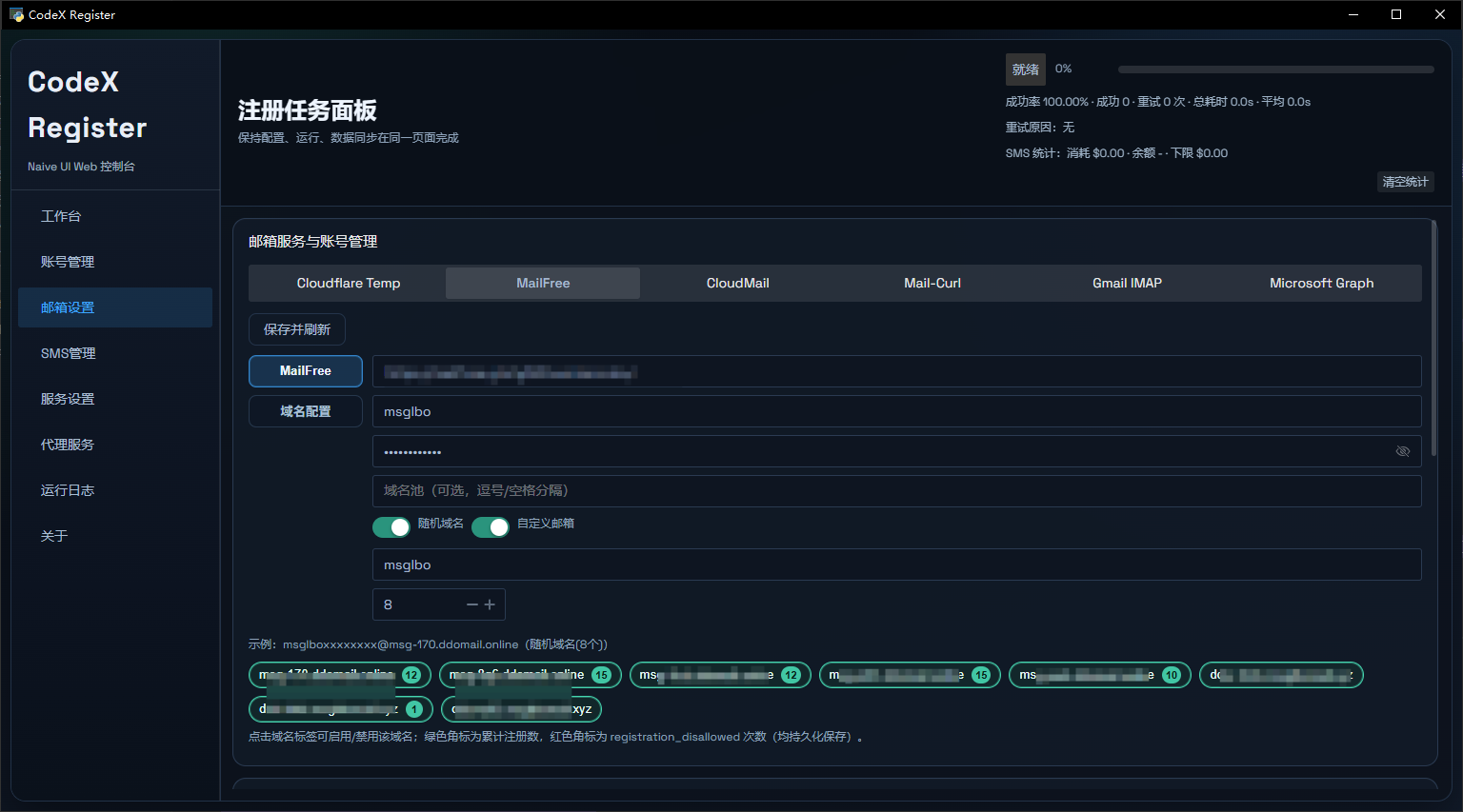Select 邮箱设置 in the sidebar
Viewport: 1463px width, 812px height.
pyautogui.click(x=115, y=307)
